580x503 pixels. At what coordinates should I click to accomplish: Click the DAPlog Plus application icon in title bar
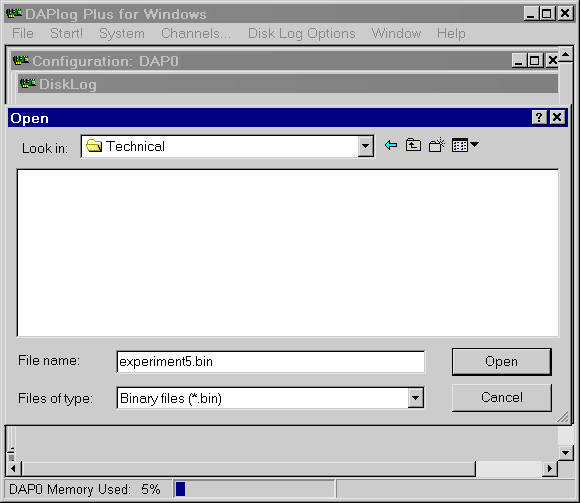14,14
